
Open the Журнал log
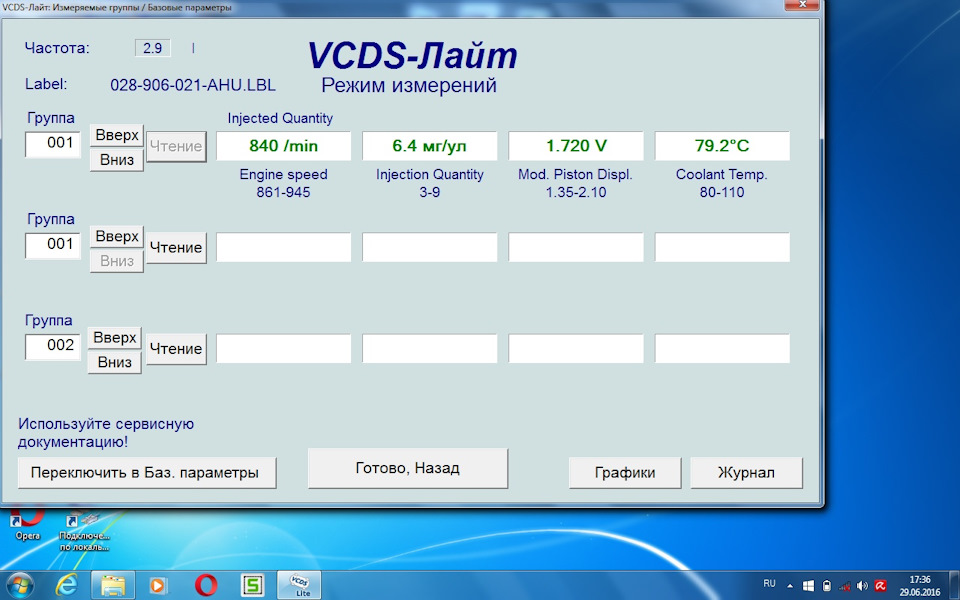[x=746, y=473]
